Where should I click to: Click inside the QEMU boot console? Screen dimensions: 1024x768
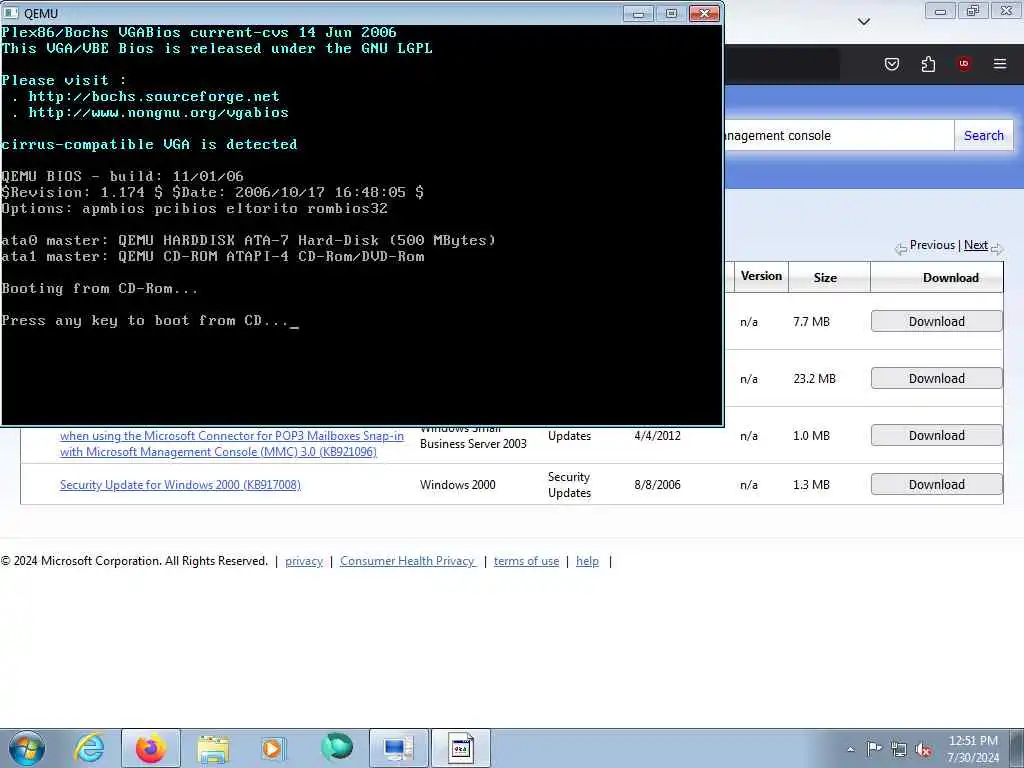(x=362, y=225)
